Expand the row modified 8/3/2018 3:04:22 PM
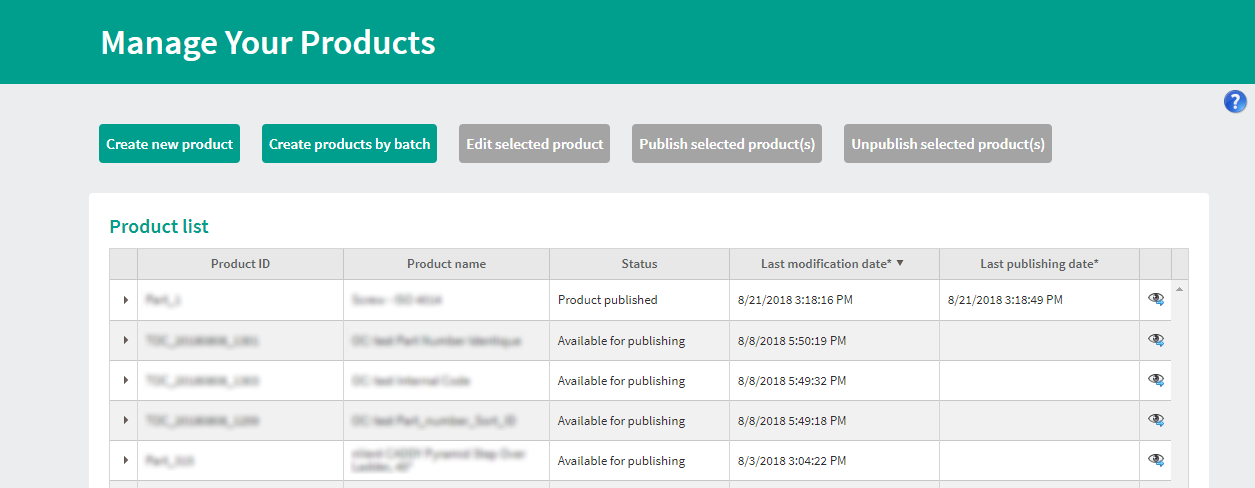1255x488 pixels. (x=125, y=460)
